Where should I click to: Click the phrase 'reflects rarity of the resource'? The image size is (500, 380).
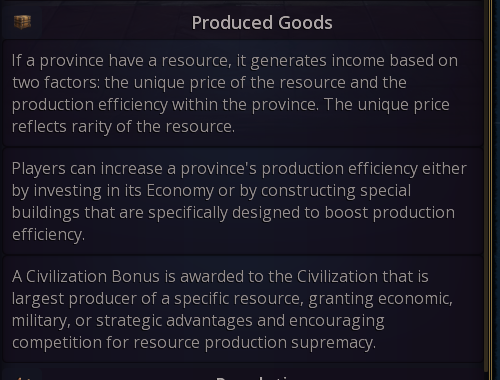coord(123,127)
